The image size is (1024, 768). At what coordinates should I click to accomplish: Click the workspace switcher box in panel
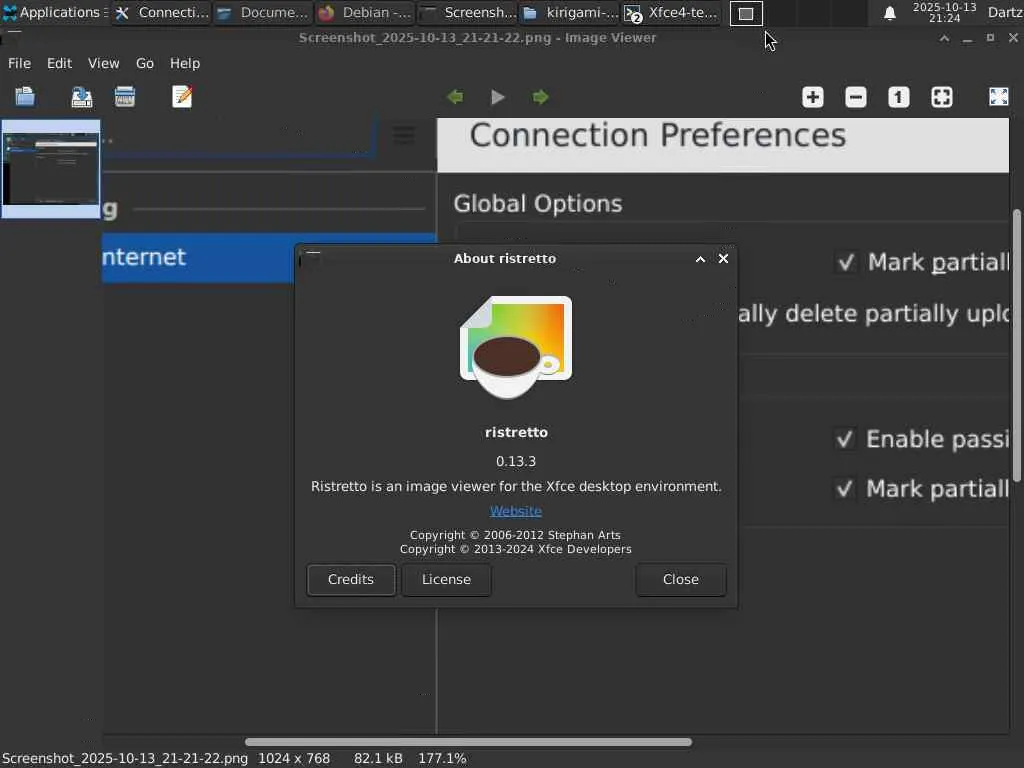point(746,13)
